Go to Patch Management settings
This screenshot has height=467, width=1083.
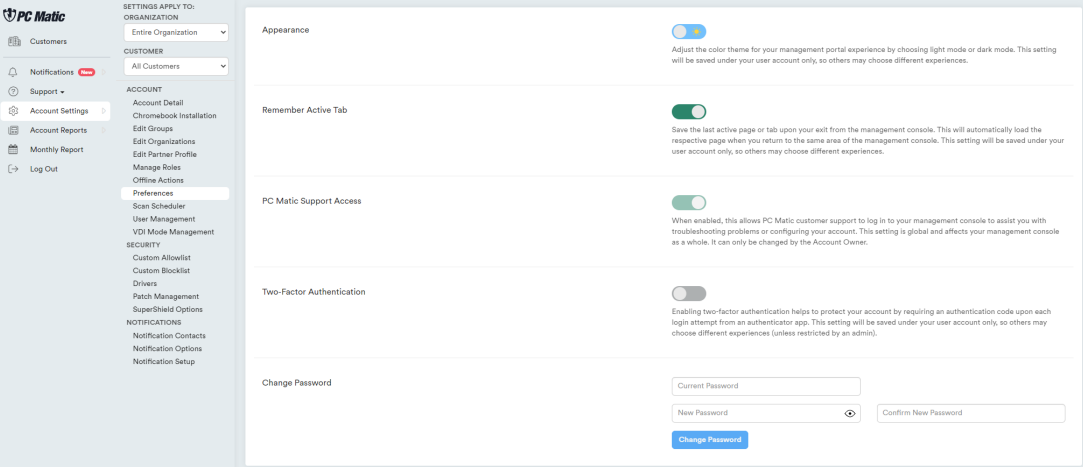click(166, 296)
